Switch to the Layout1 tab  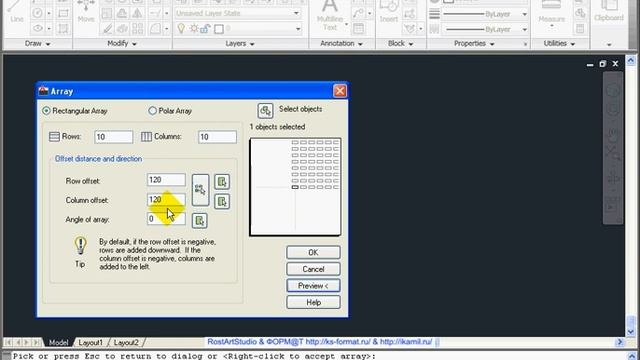(90, 342)
